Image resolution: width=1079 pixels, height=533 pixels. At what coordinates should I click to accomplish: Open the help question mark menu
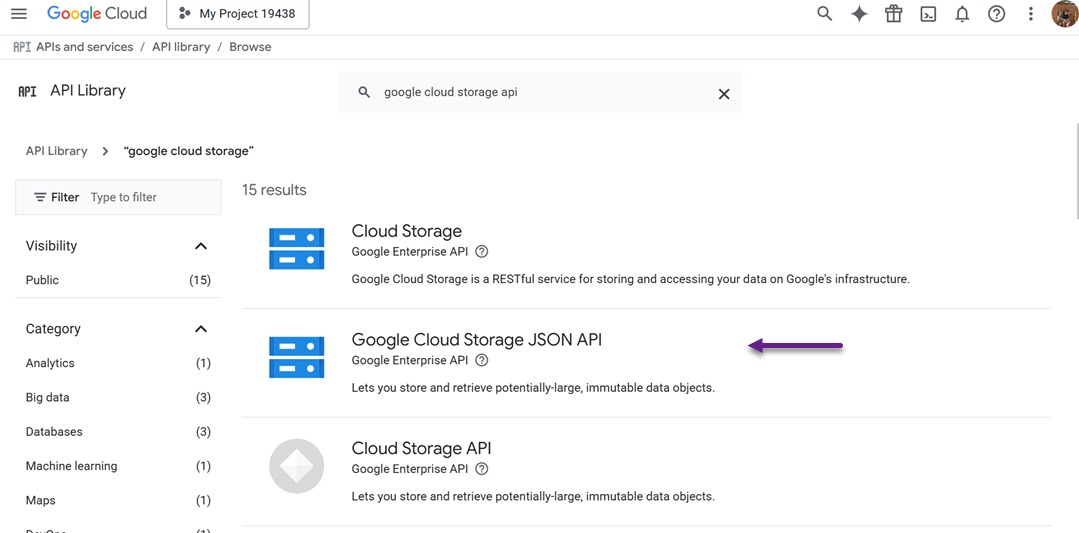(996, 14)
